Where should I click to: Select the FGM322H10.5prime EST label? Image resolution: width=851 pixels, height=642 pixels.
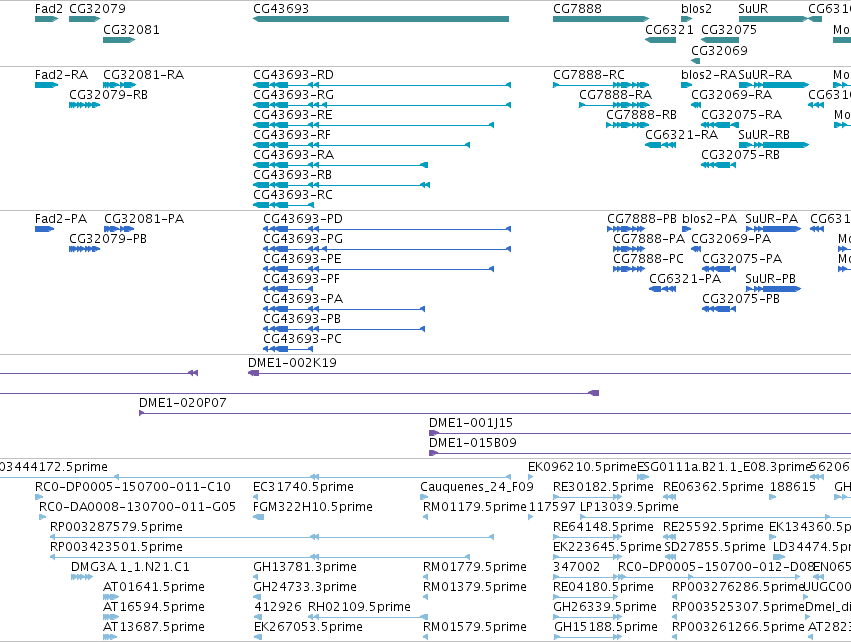pyautogui.click(x=313, y=507)
